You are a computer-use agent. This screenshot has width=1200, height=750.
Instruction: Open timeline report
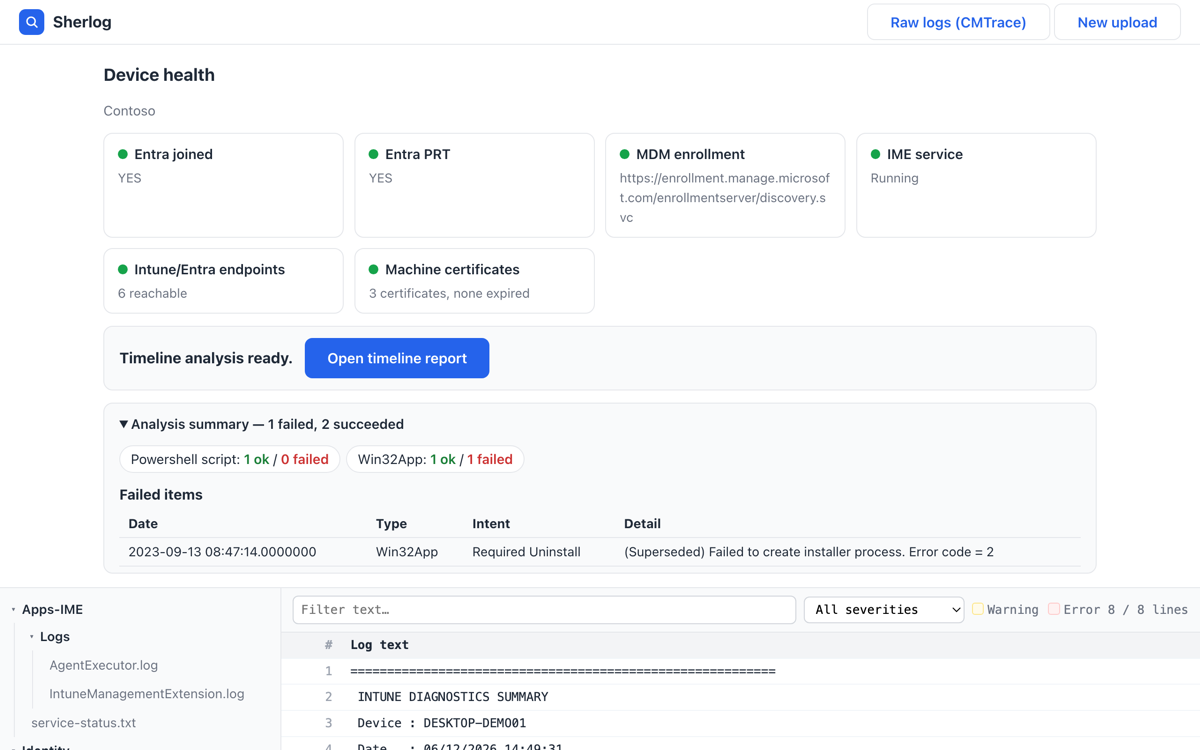click(x=397, y=358)
